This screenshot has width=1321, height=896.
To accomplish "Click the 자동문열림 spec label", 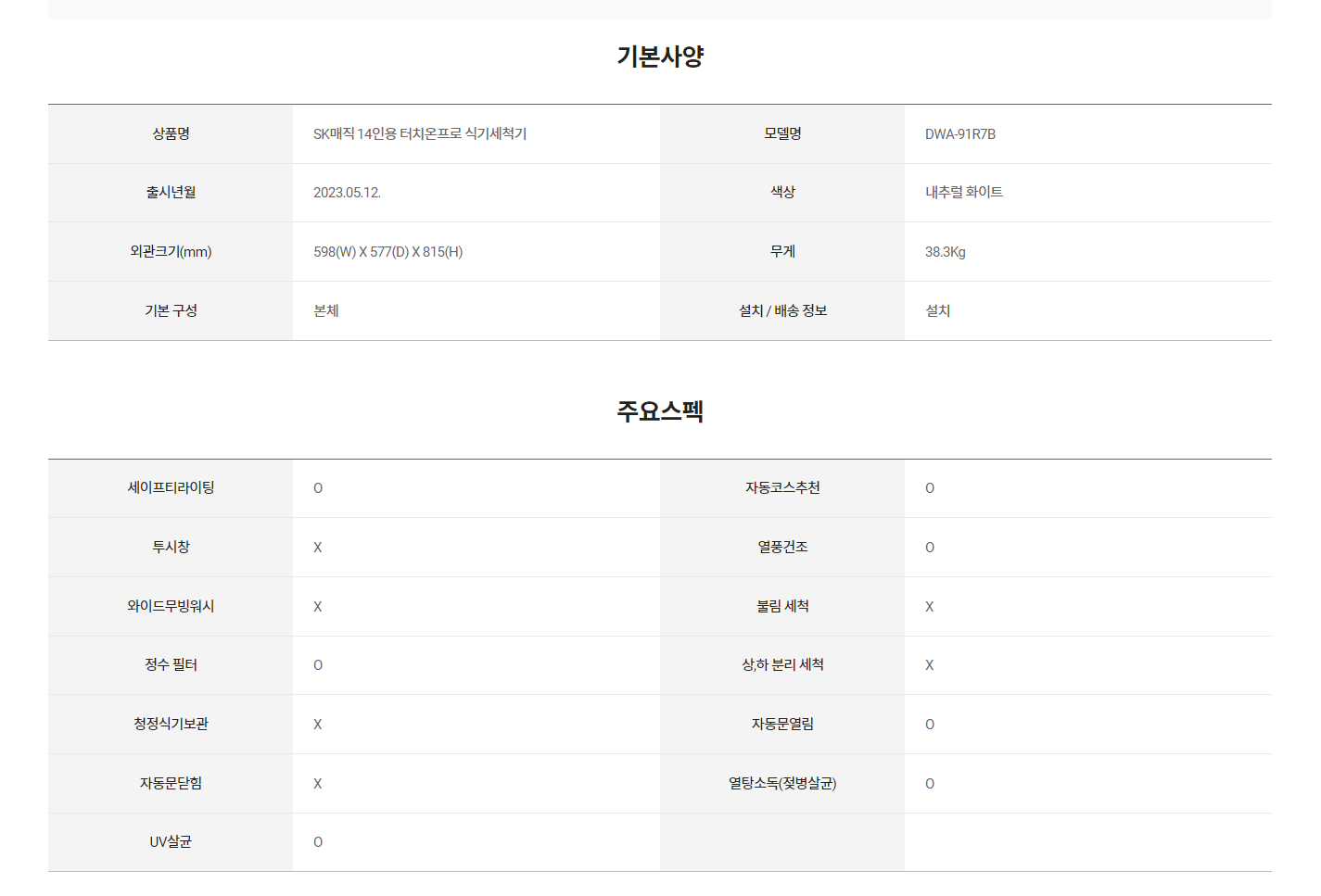I will pos(782,725).
